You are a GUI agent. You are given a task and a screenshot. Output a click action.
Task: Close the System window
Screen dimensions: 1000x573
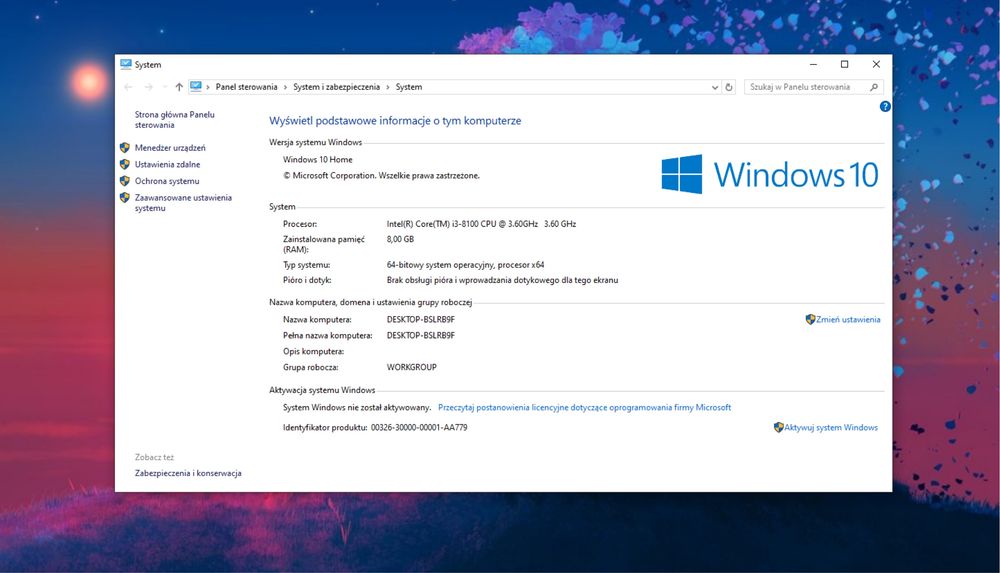[876, 64]
